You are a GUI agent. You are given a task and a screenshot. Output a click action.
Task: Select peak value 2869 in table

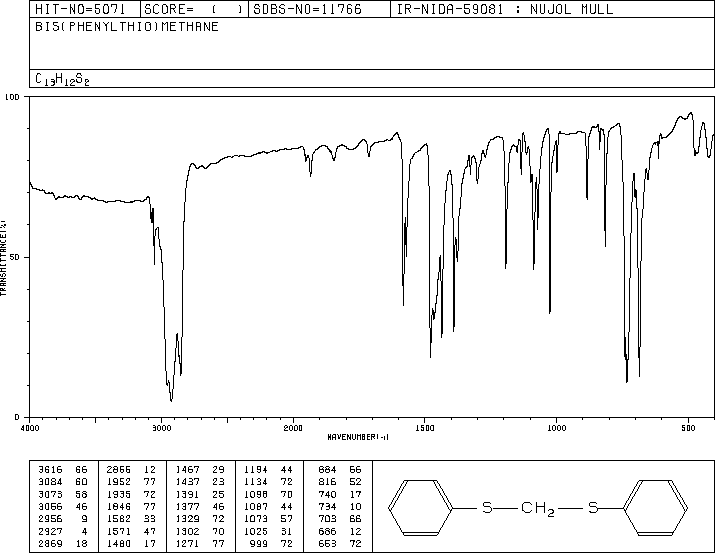50,543
